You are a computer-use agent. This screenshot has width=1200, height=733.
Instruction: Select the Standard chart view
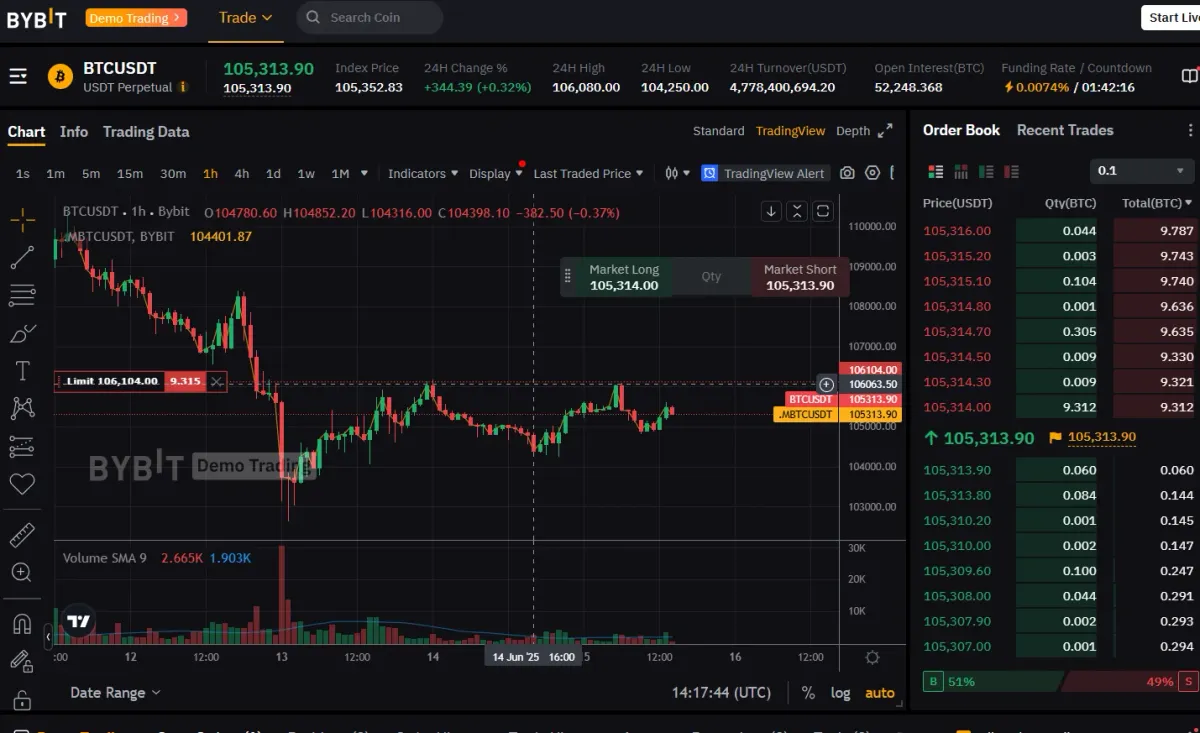(x=718, y=131)
